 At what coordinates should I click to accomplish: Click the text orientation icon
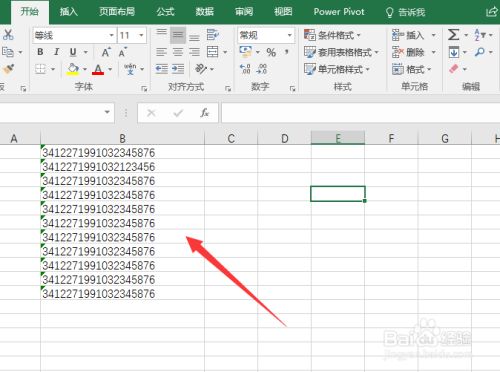[x=201, y=69]
